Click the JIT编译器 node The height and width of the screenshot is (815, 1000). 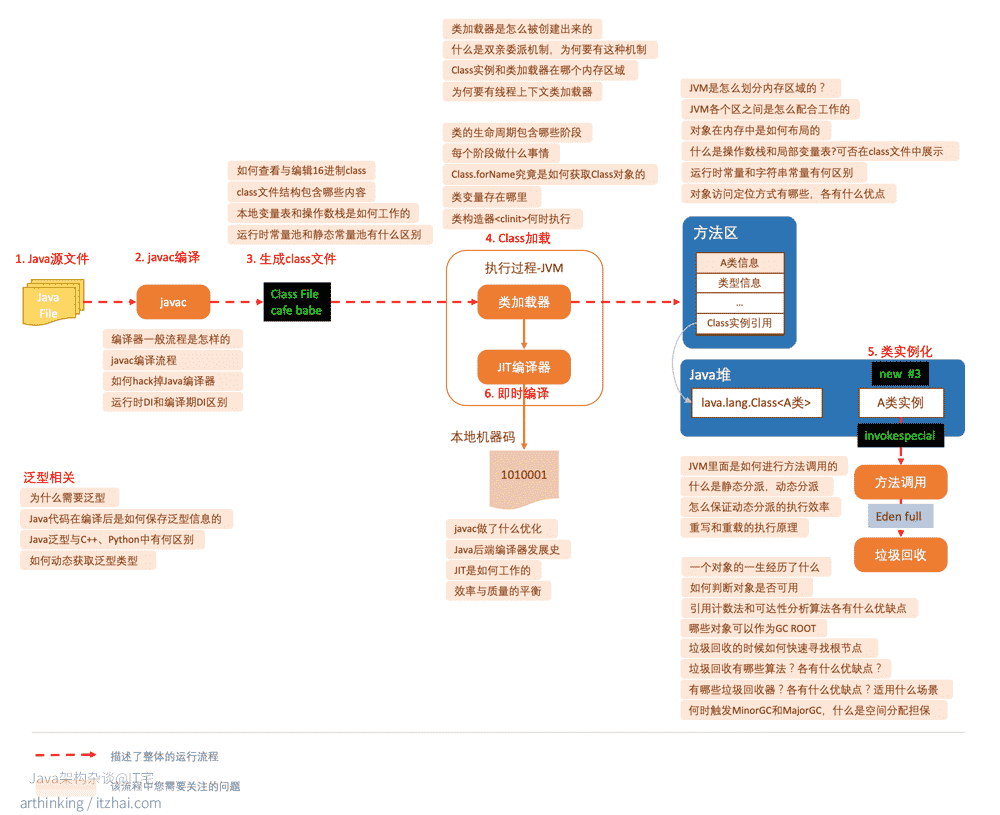[524, 367]
